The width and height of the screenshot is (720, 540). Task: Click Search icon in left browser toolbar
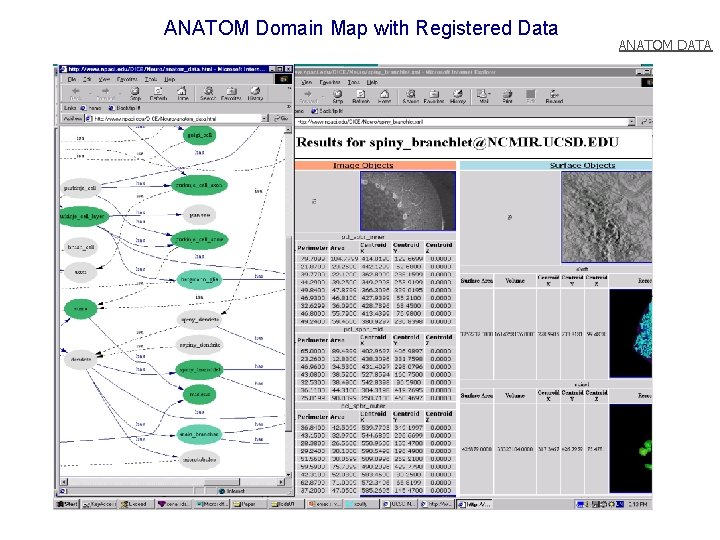[208, 93]
